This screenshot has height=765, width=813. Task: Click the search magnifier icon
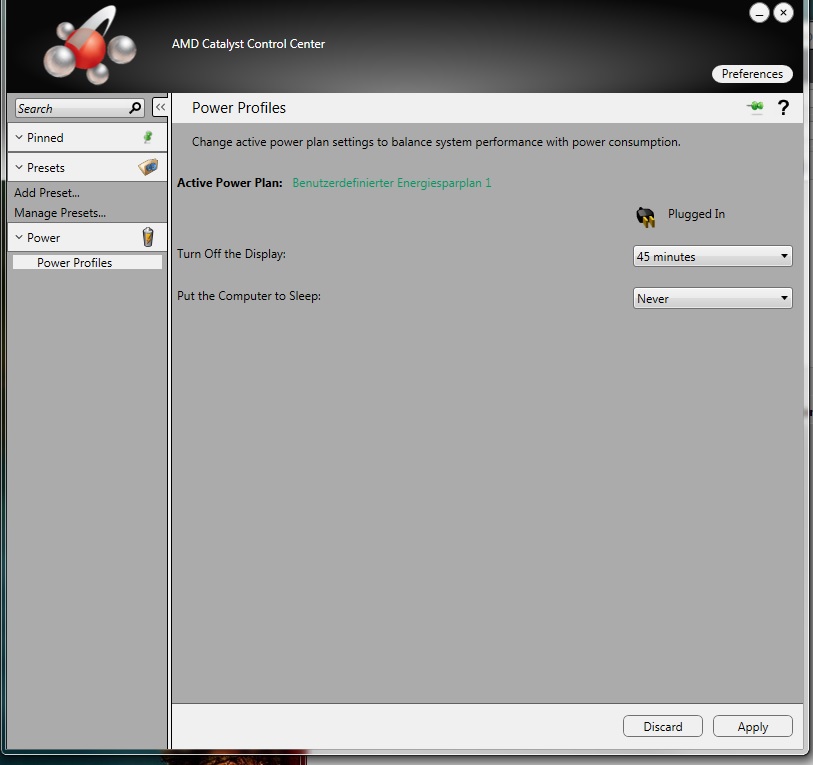tap(135, 108)
